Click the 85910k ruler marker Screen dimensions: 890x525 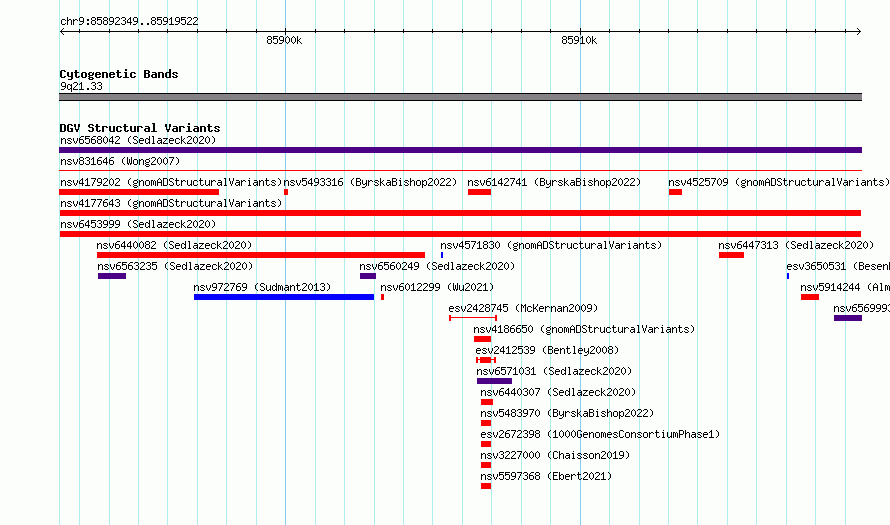pos(579,40)
